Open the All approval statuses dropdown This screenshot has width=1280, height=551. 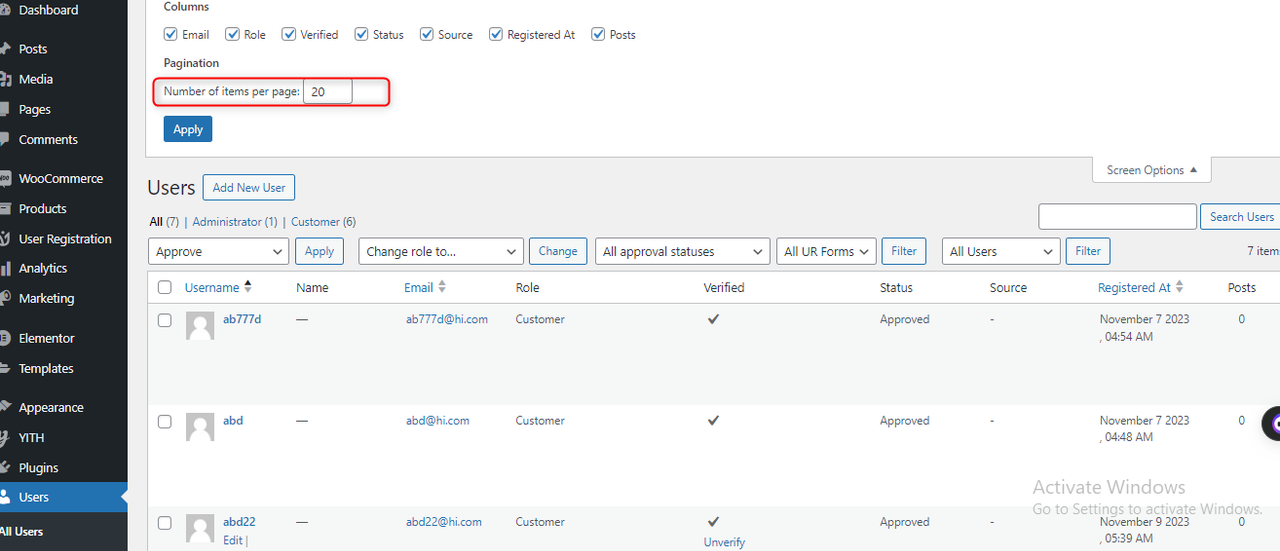pos(682,252)
